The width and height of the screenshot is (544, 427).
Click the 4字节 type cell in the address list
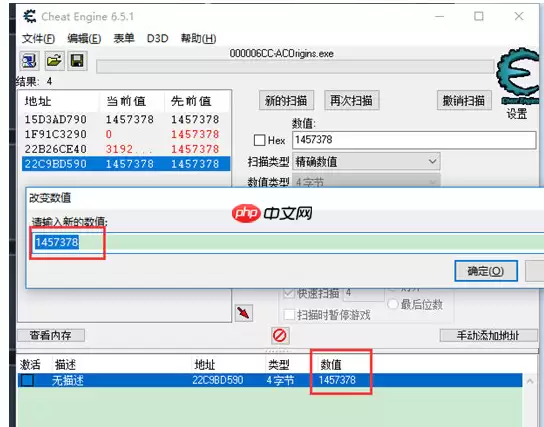[x=280, y=381]
